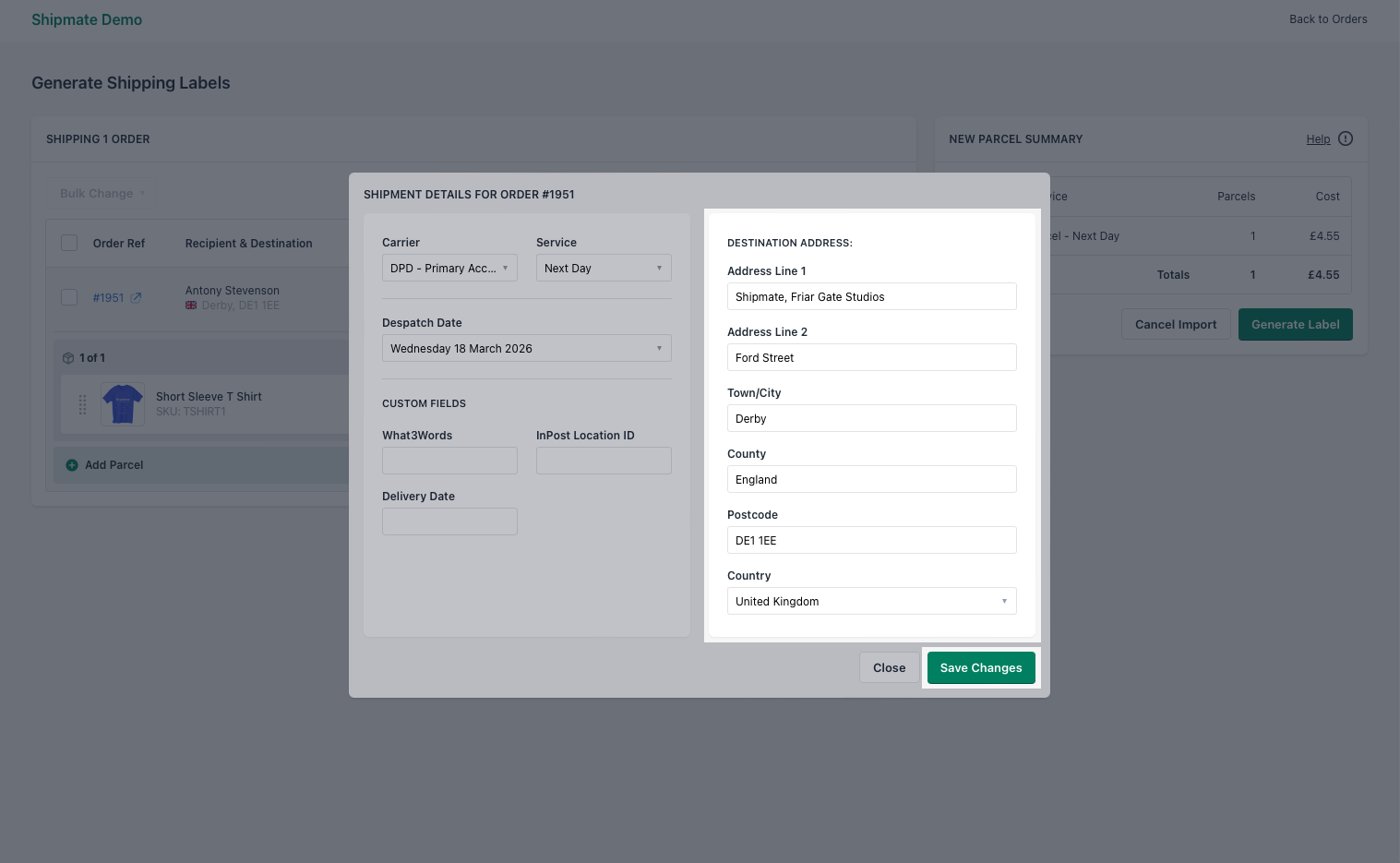The image size is (1400, 863).
Task: Open the Despatch Date dropdown
Action: click(526, 348)
